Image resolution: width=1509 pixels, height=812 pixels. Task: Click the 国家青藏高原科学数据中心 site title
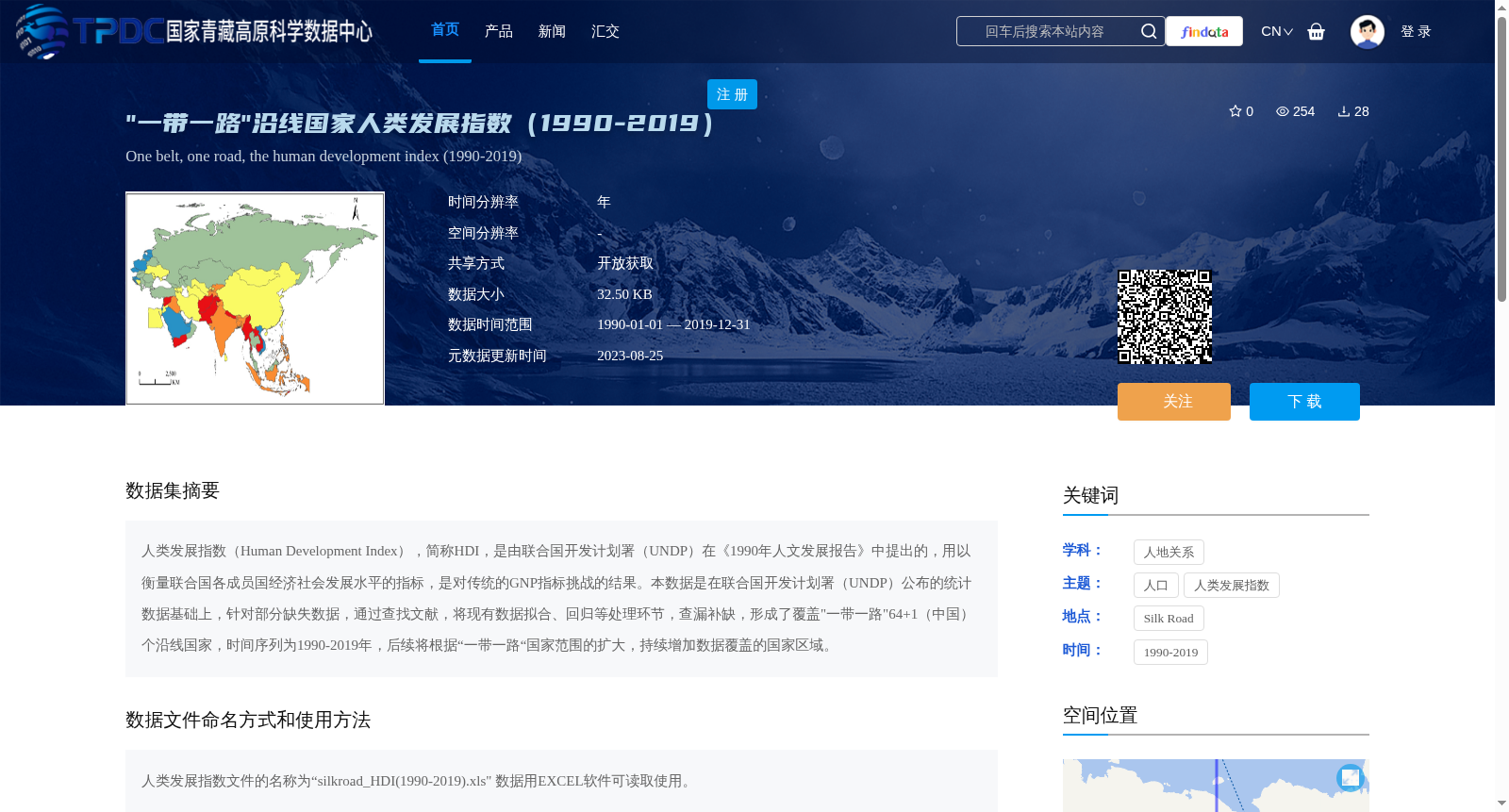click(270, 31)
